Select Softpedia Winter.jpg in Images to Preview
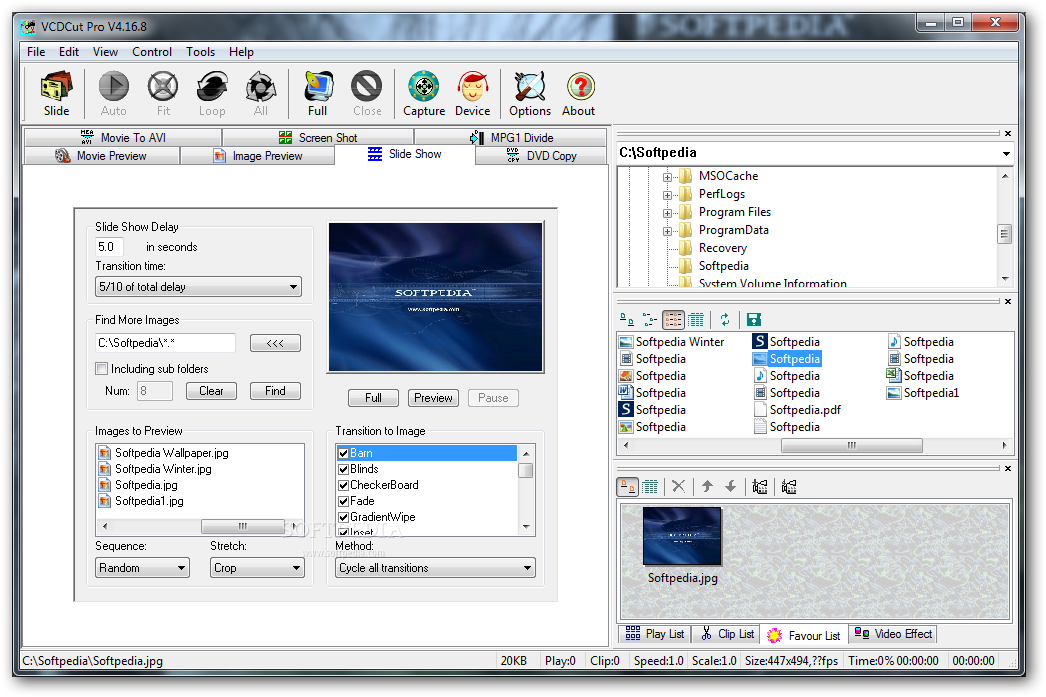 coord(163,469)
